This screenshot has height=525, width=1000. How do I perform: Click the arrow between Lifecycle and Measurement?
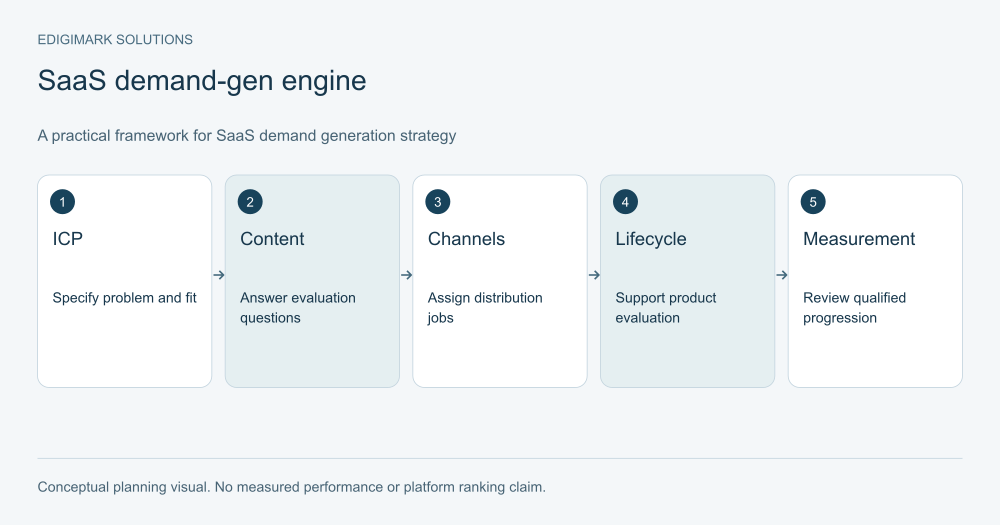click(x=782, y=275)
